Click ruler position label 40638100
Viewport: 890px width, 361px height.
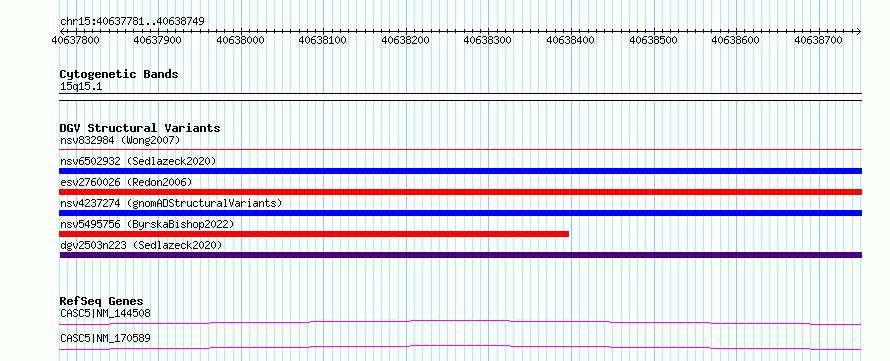[323, 40]
